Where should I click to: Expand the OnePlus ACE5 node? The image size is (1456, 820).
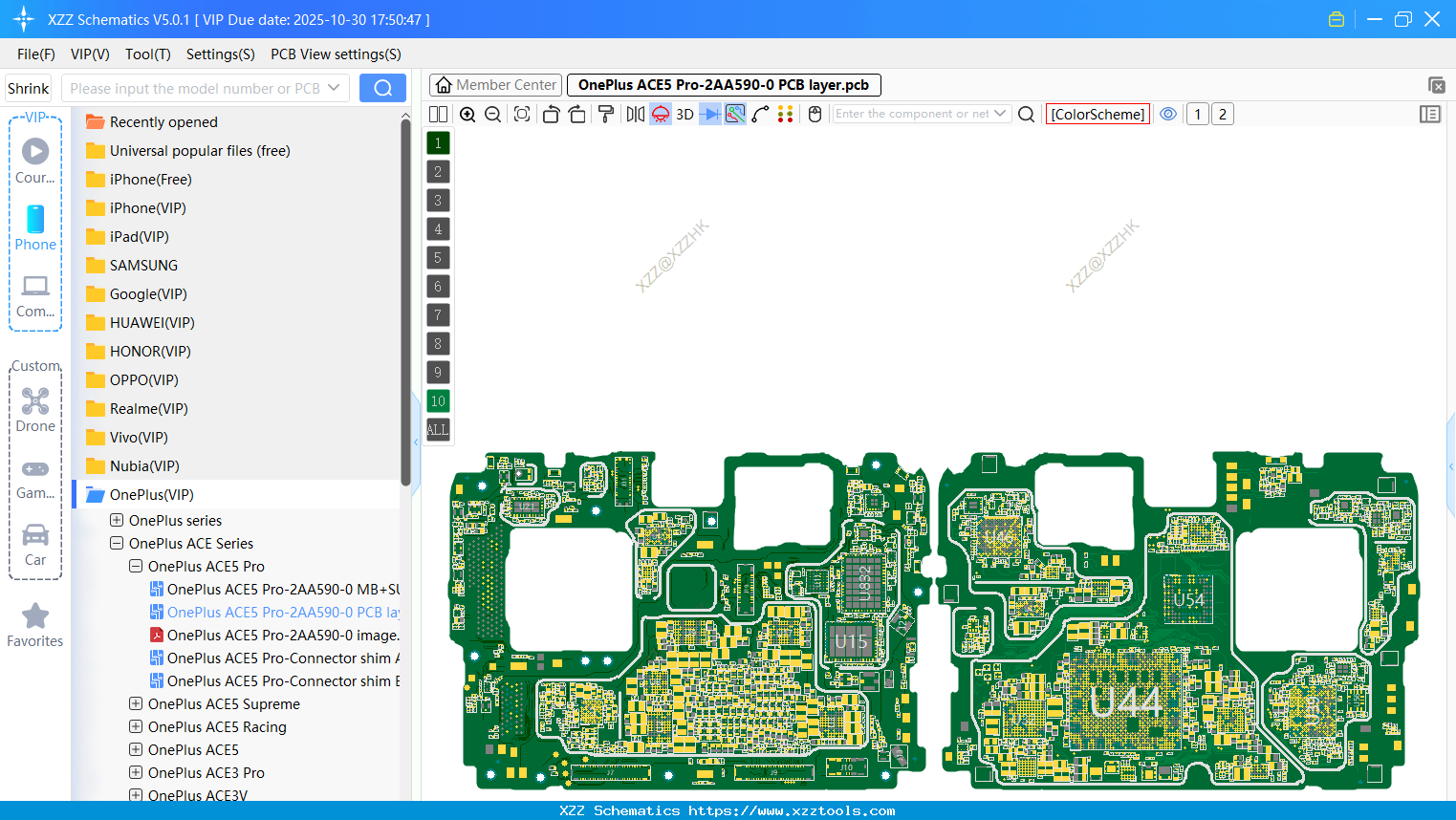coord(136,749)
